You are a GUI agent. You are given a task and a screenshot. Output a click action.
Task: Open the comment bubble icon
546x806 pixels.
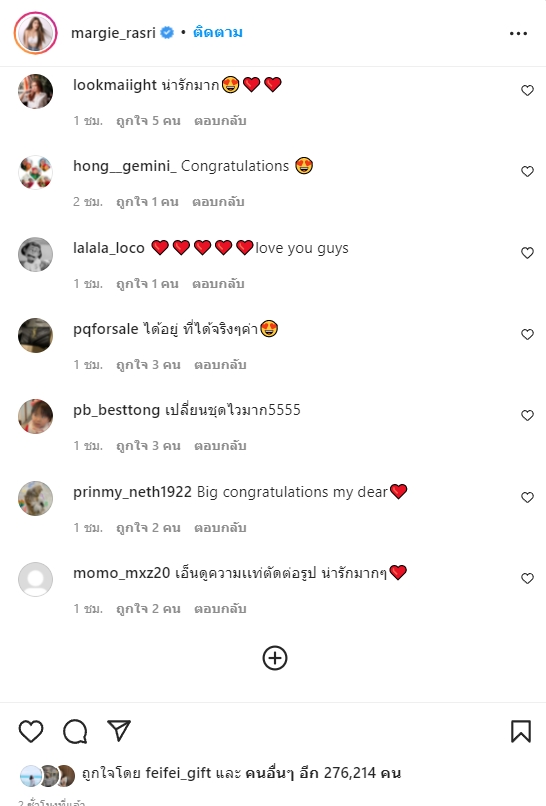click(75, 731)
